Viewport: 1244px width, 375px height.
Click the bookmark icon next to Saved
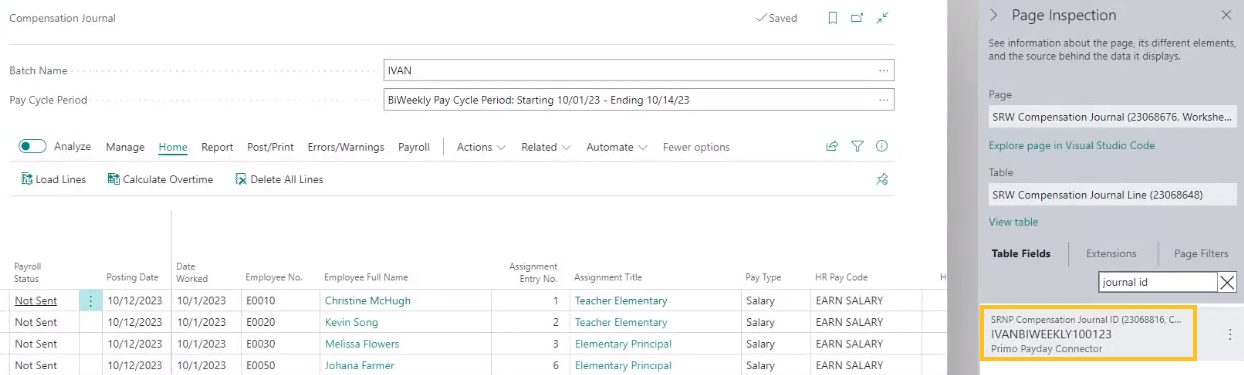pyautogui.click(x=832, y=18)
